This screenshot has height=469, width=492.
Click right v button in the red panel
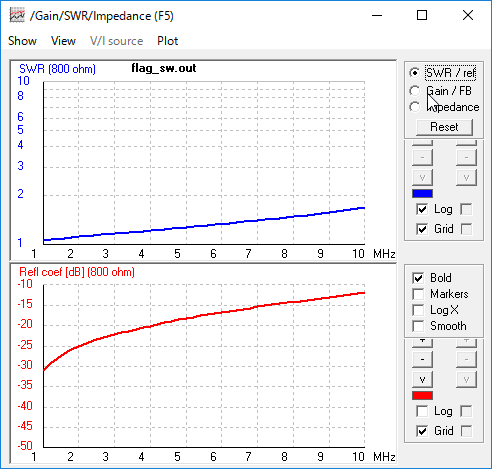click(x=466, y=379)
